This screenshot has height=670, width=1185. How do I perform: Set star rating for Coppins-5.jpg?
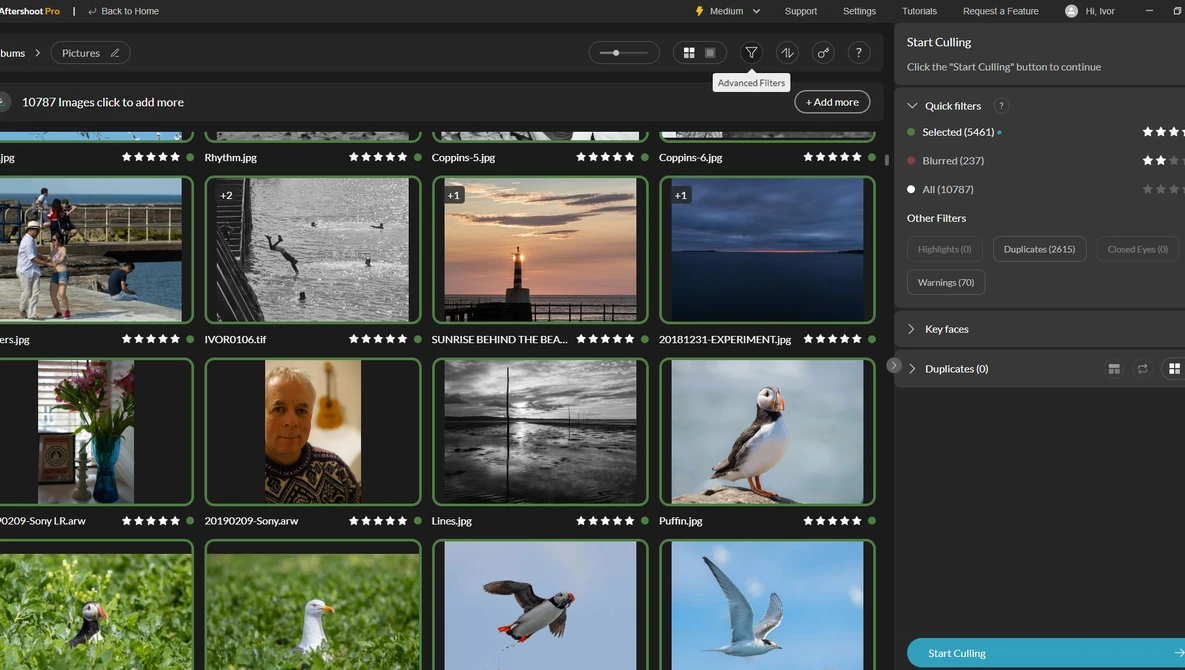tap(605, 157)
